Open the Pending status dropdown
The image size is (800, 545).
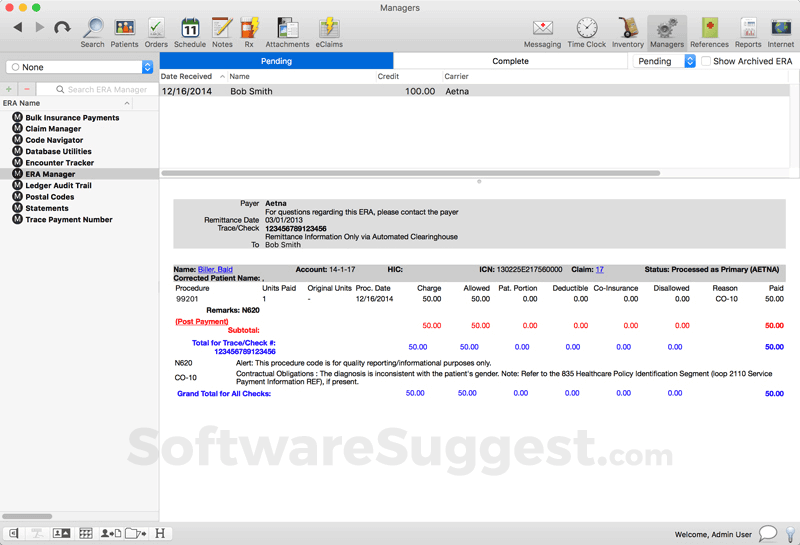pyautogui.click(x=664, y=61)
